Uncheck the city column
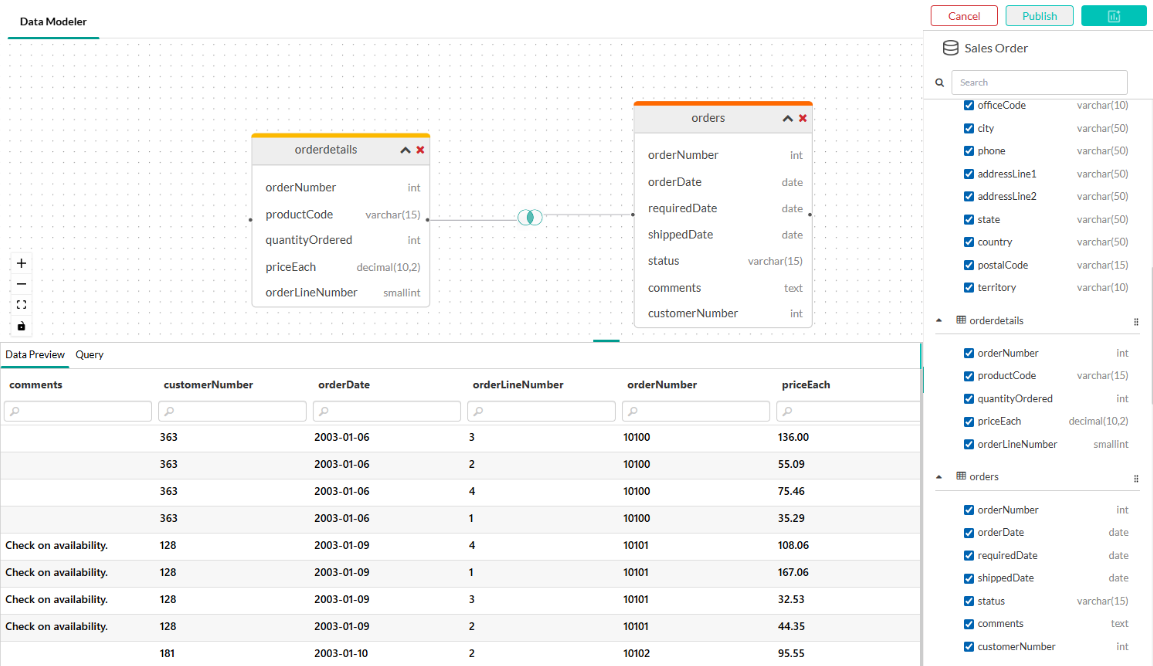 point(968,128)
